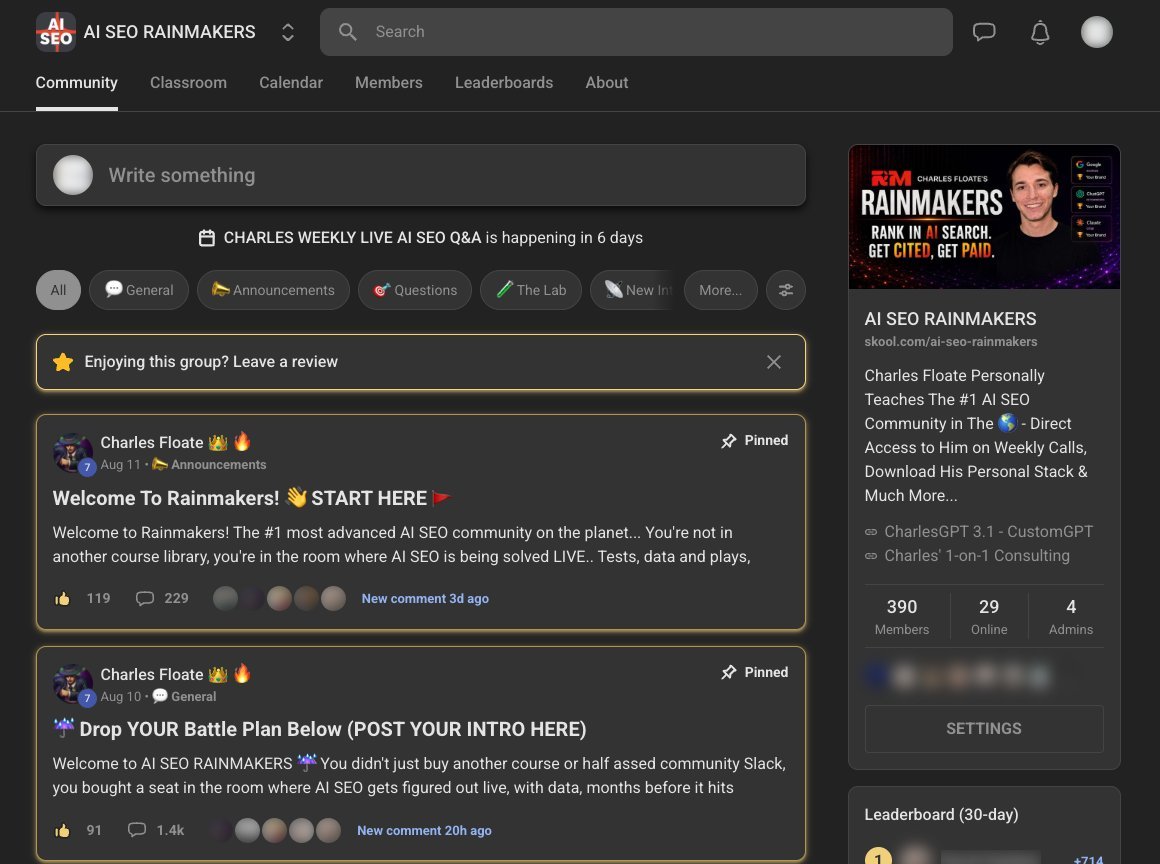Open the AI SEO group logo
This screenshot has width=1160, height=864.
[55, 32]
